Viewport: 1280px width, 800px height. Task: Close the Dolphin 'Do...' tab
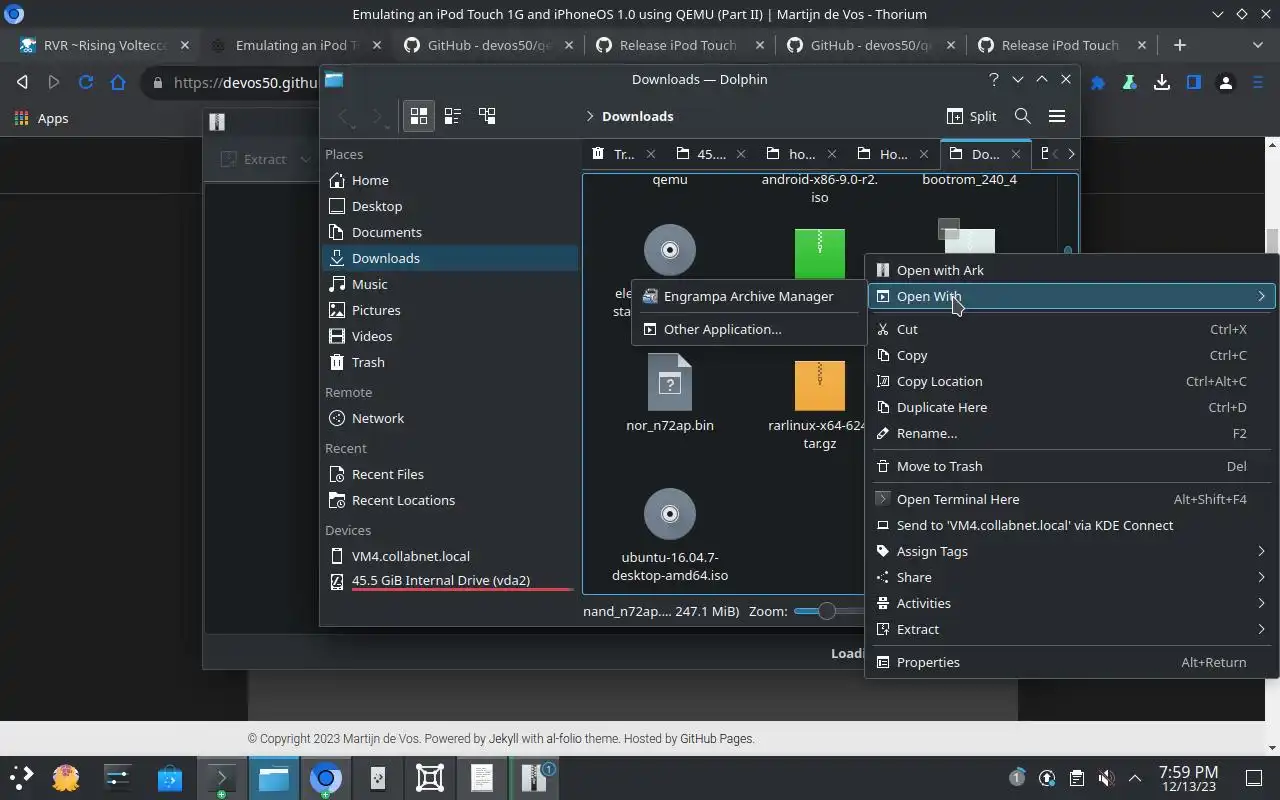pos(1016,154)
